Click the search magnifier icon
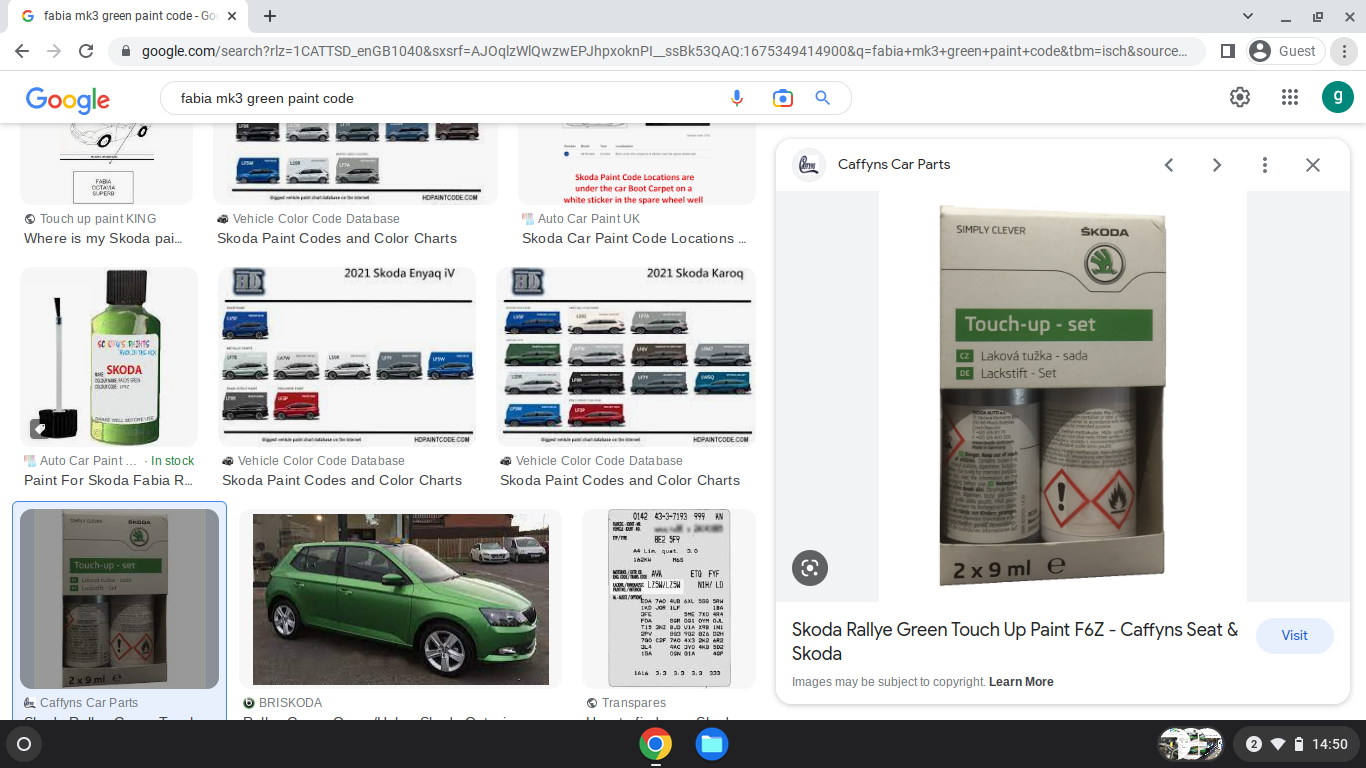The image size is (1366, 768). pyautogui.click(x=822, y=97)
